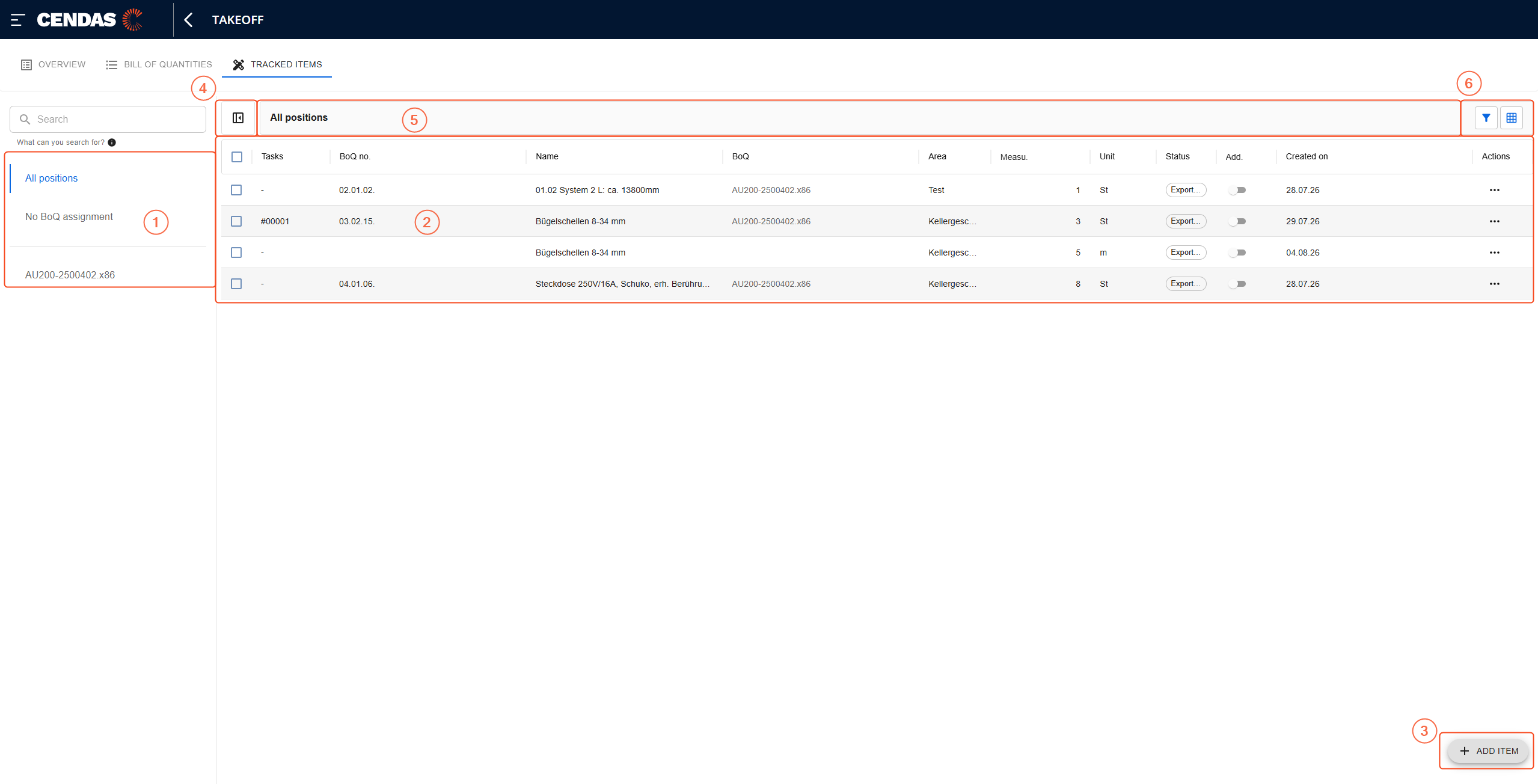Open the filter funnel icon
This screenshot has width=1538, height=784.
[1486, 118]
